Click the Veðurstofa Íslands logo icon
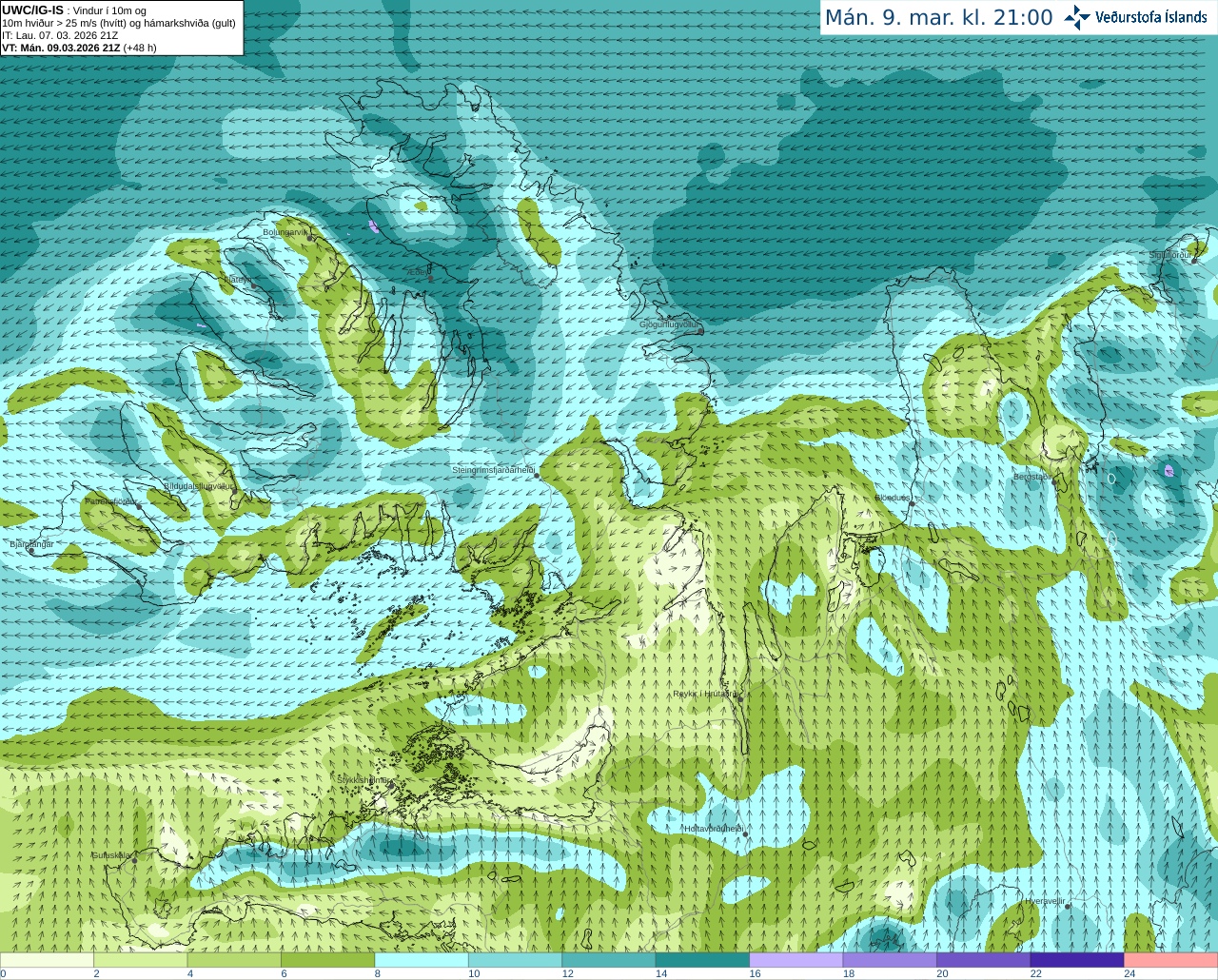Screen dimensions: 1218x980 pos(1076,17)
